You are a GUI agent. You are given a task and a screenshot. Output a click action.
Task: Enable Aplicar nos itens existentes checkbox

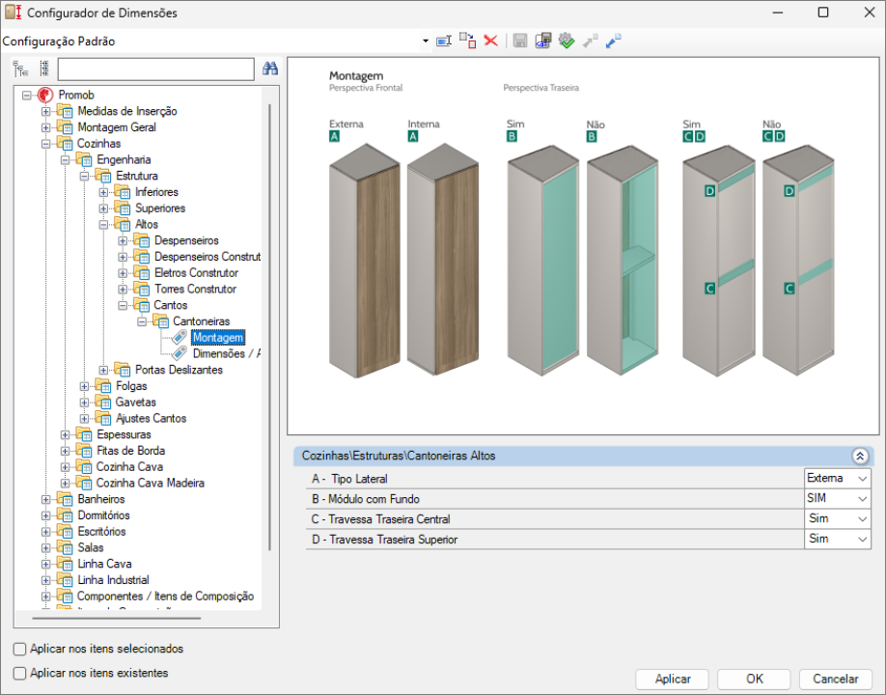click(x=20, y=674)
